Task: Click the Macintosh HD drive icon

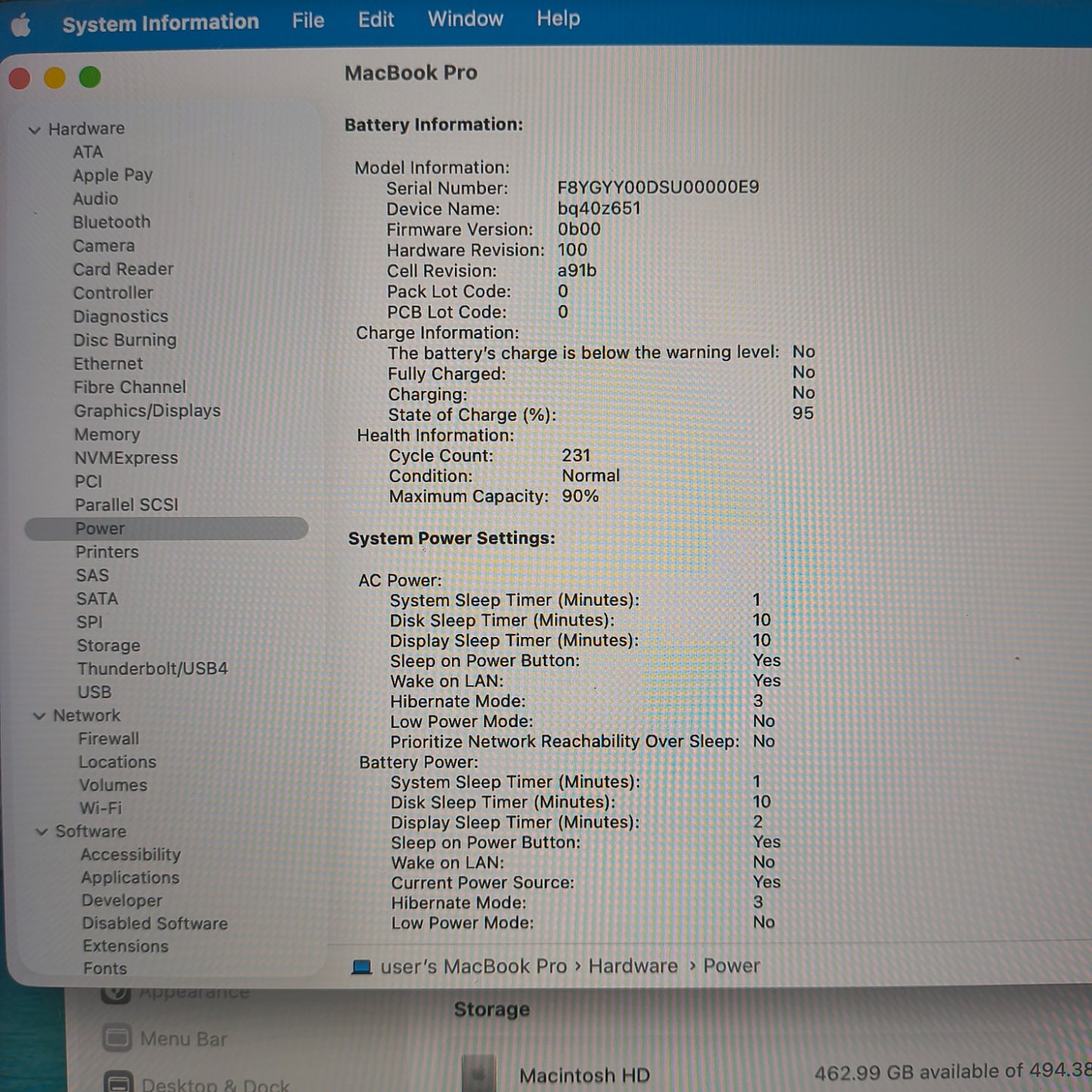Action: (478, 1073)
